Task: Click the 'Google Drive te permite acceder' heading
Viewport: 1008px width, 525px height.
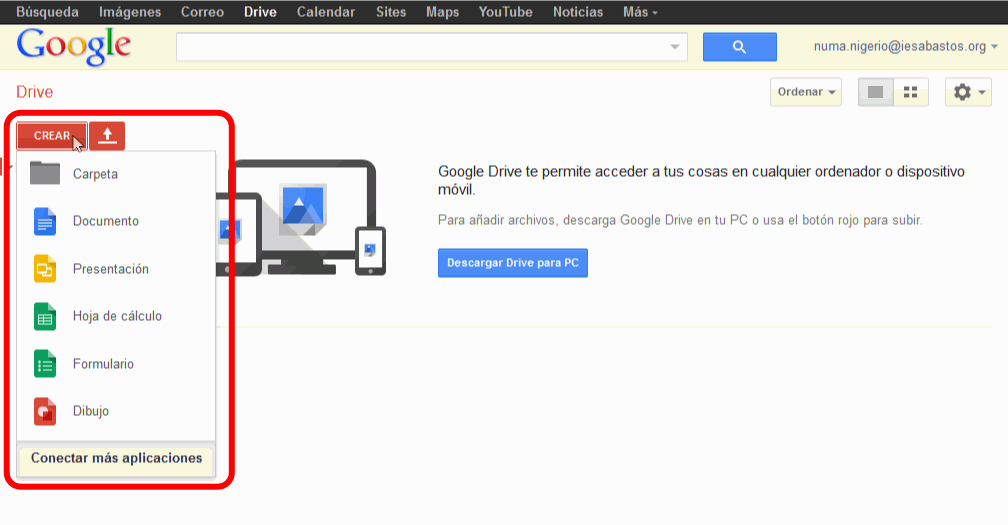Action: [x=701, y=181]
